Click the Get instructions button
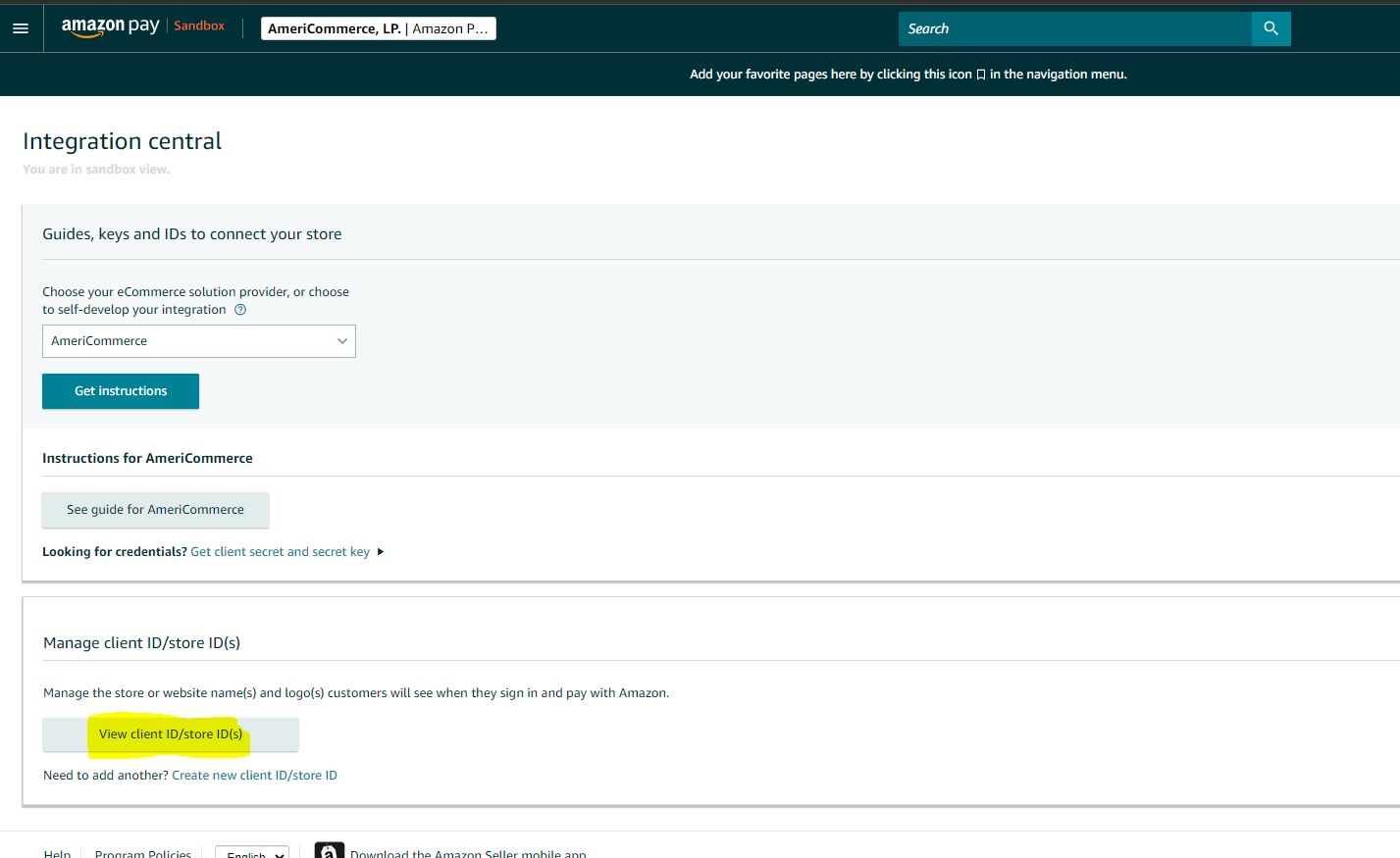This screenshot has height=858, width=1400. (x=121, y=391)
